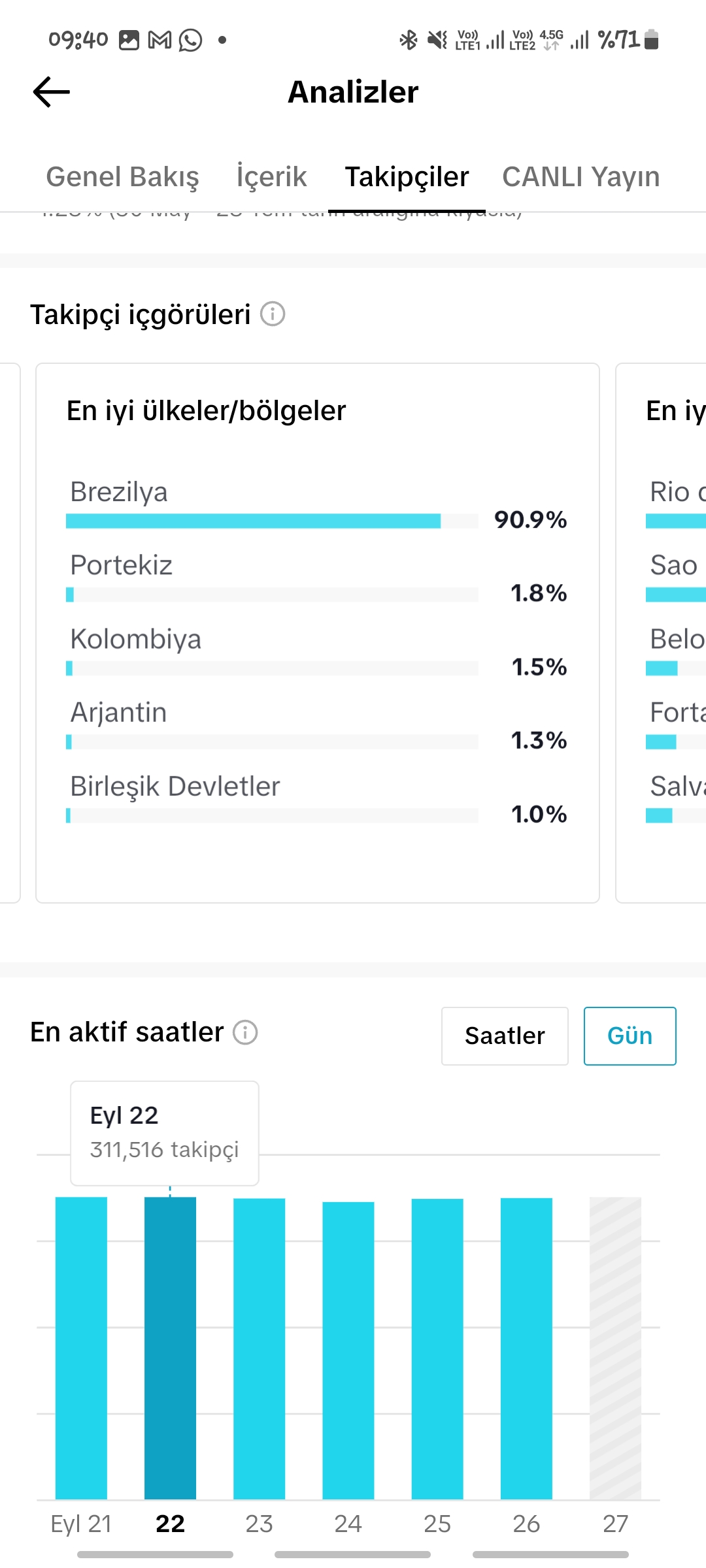Select the bar for day 24
The width and height of the screenshot is (706, 1568).
[348, 1350]
